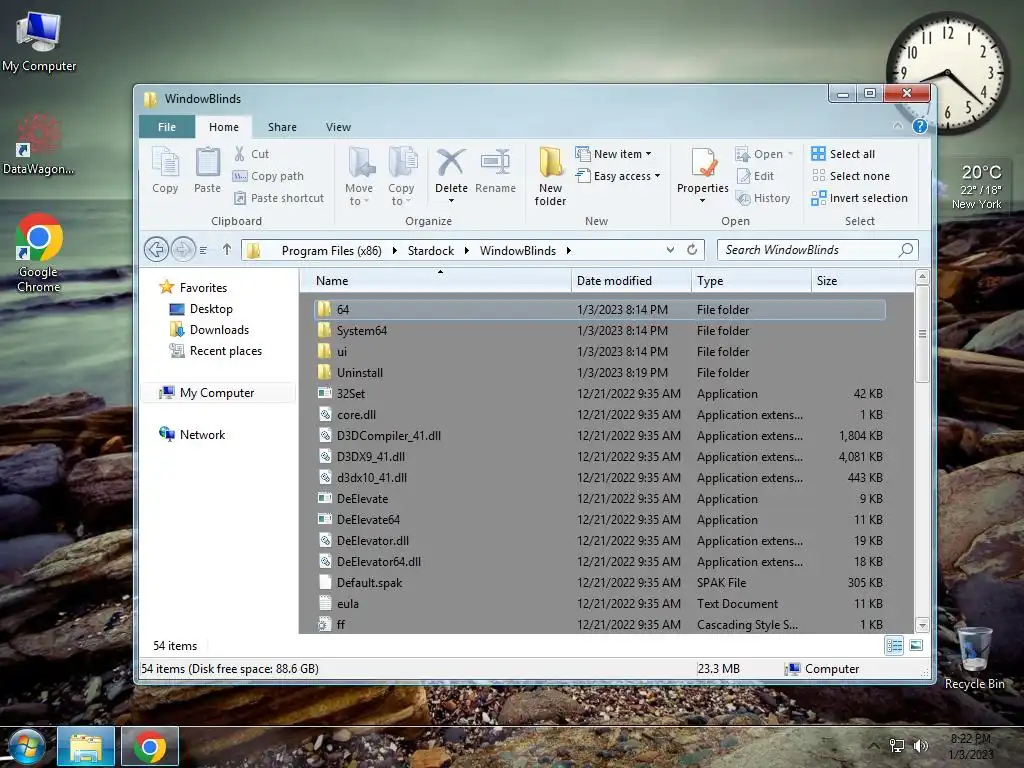This screenshot has width=1024, height=768.
Task: Open recent locations dropdown
Action: pyautogui.click(x=203, y=249)
